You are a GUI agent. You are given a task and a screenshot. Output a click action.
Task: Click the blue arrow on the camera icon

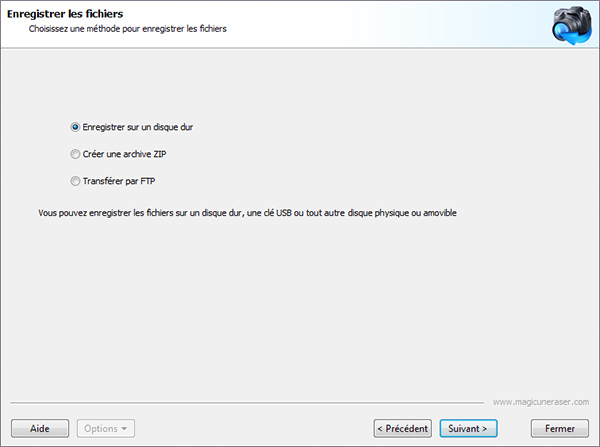click(576, 38)
